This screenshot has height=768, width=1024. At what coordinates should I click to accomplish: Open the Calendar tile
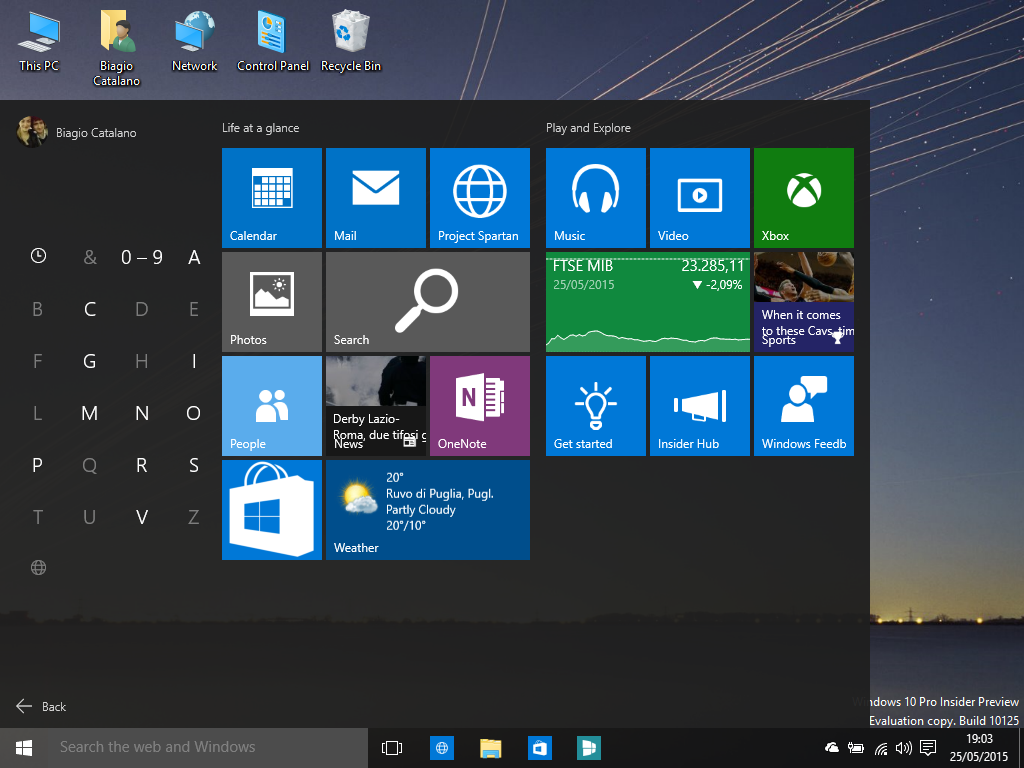pos(272,198)
